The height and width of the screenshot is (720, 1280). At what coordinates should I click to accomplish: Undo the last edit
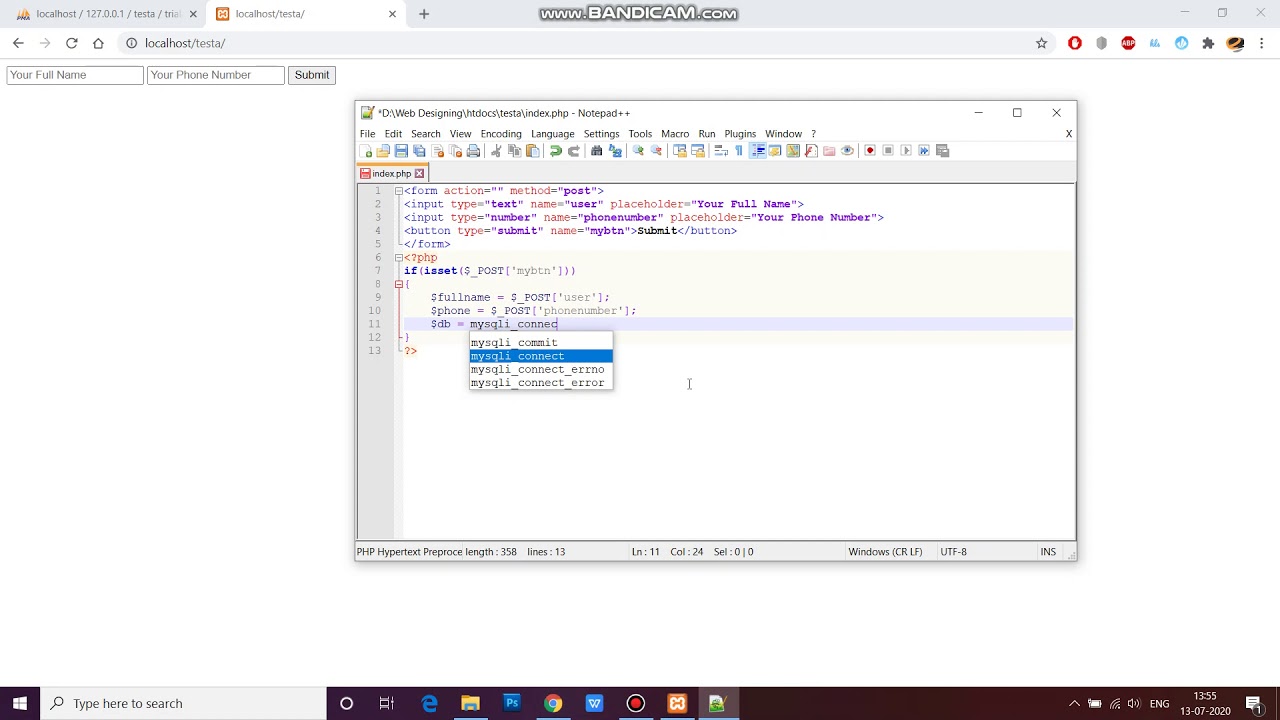point(556,151)
